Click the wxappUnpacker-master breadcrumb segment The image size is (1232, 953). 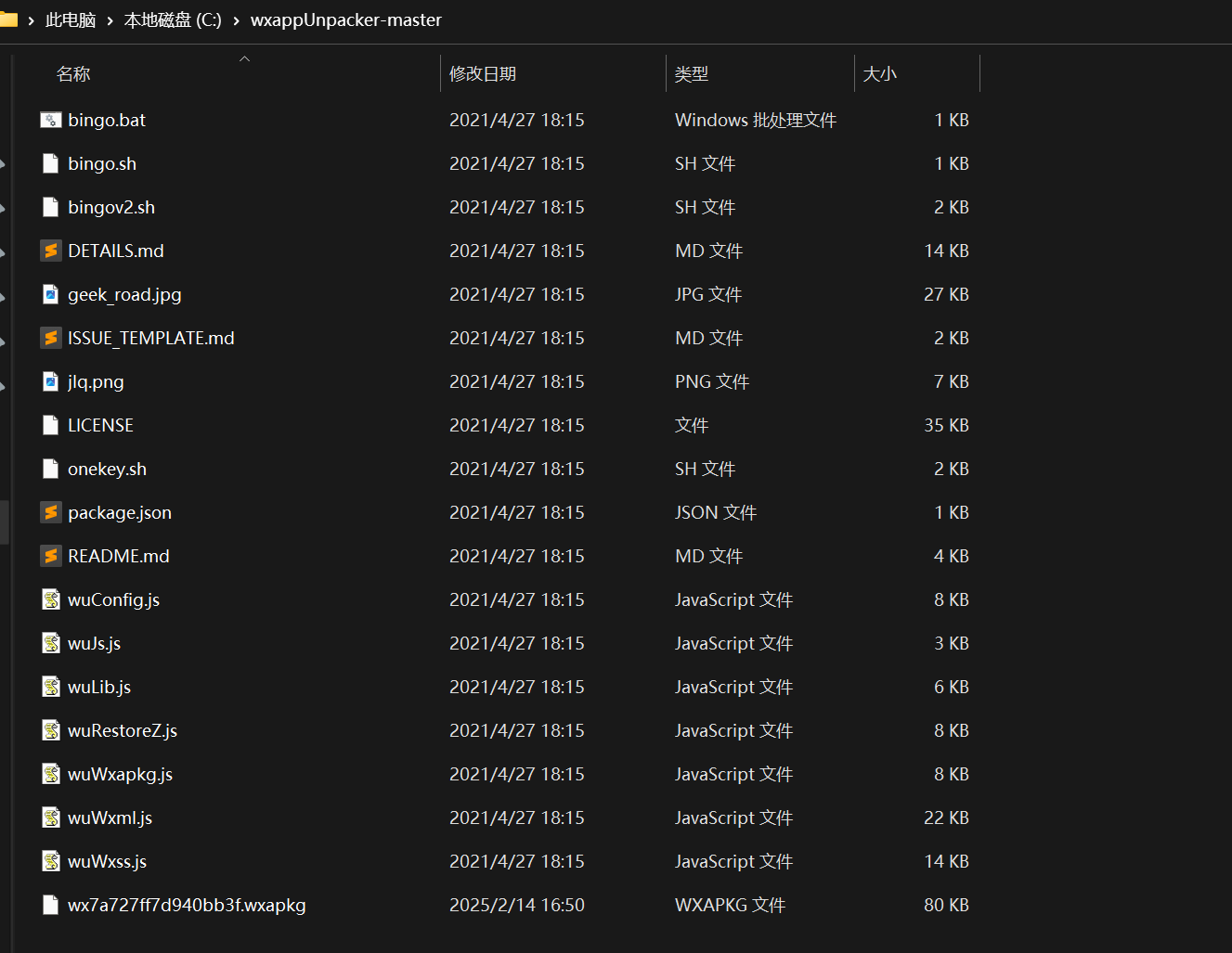[x=345, y=20]
